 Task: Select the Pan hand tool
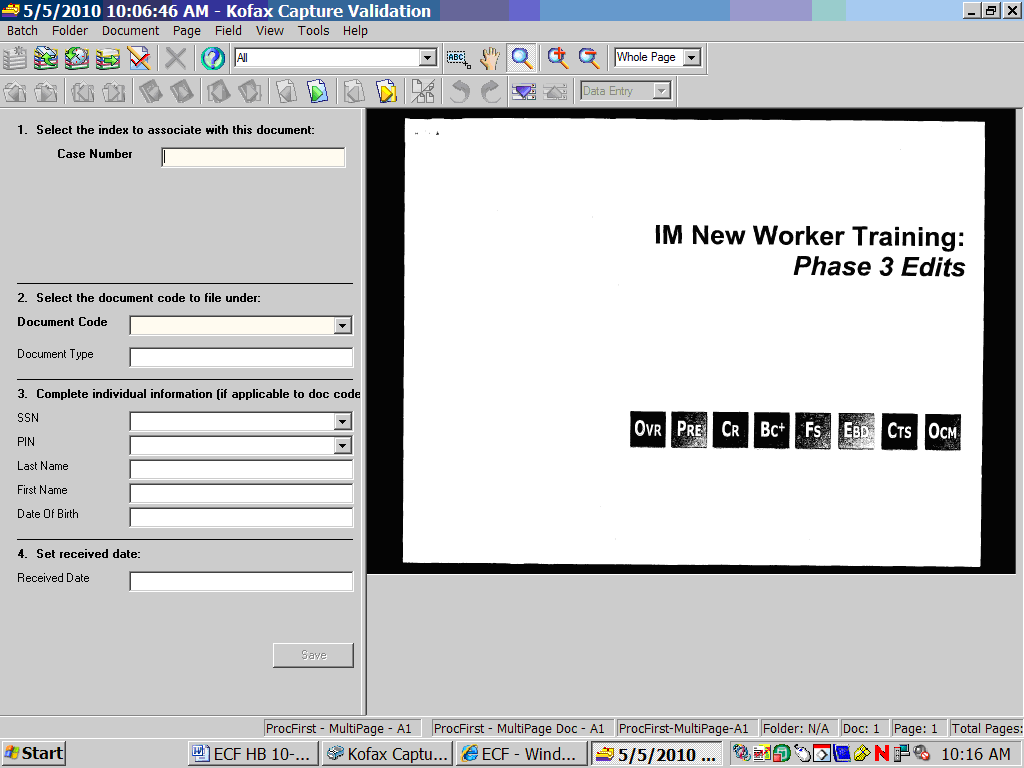(489, 58)
